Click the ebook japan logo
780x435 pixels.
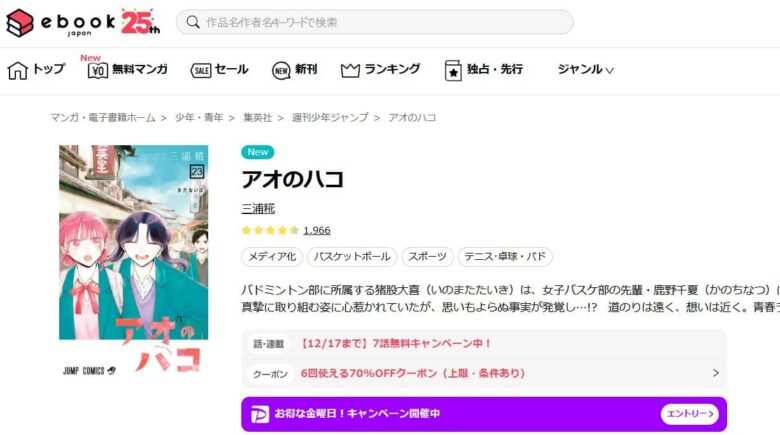61,22
